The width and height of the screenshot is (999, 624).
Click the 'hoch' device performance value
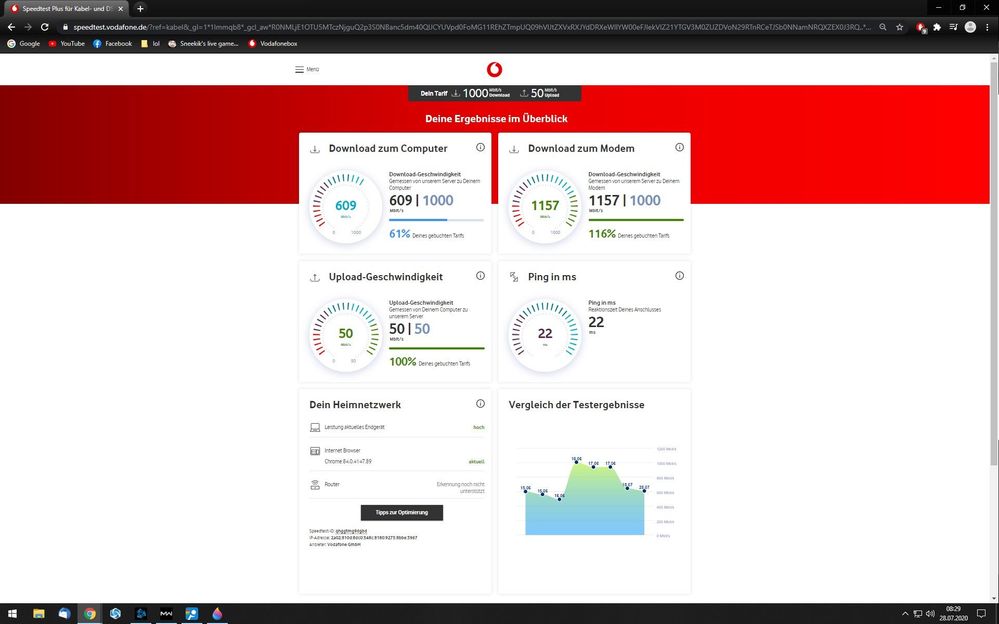coord(478,428)
